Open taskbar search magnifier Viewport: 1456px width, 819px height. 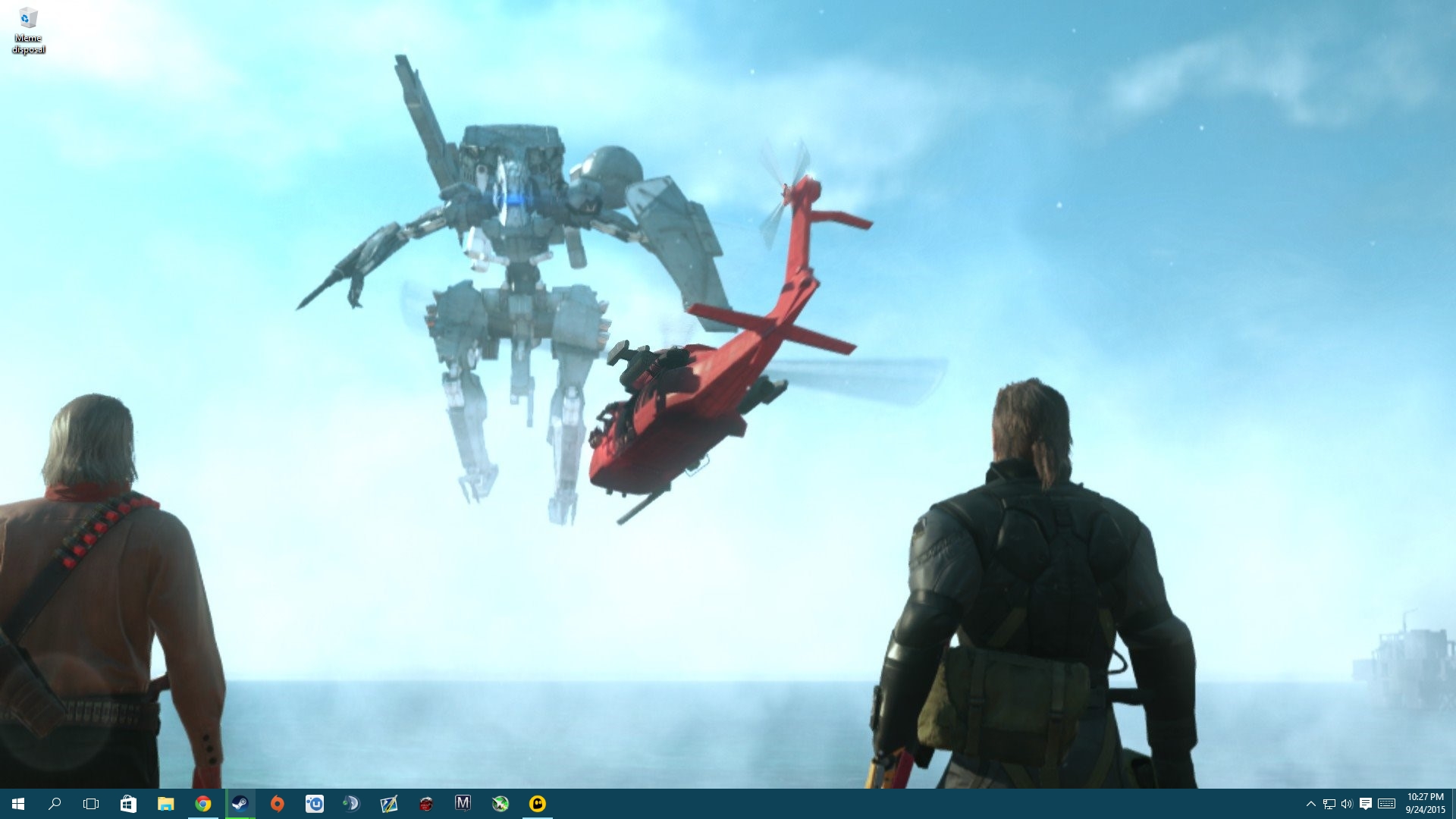[x=55, y=804]
